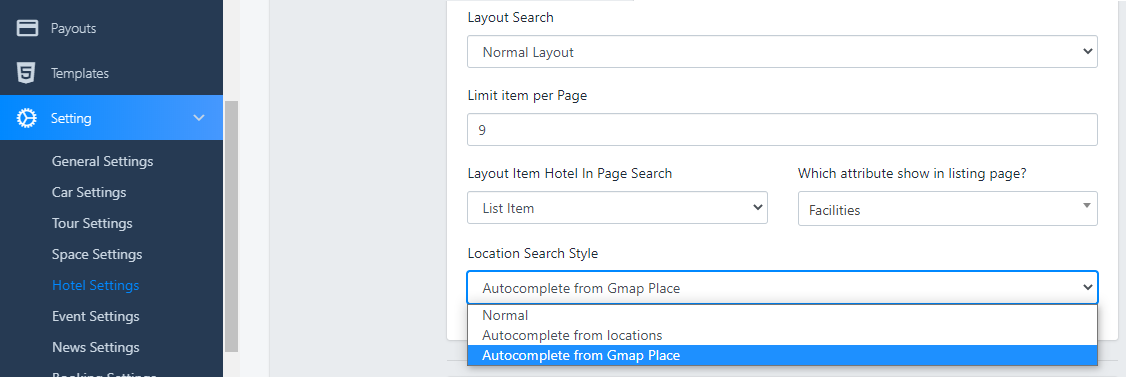Open Event Settings
The width and height of the screenshot is (1127, 377).
[x=96, y=316]
